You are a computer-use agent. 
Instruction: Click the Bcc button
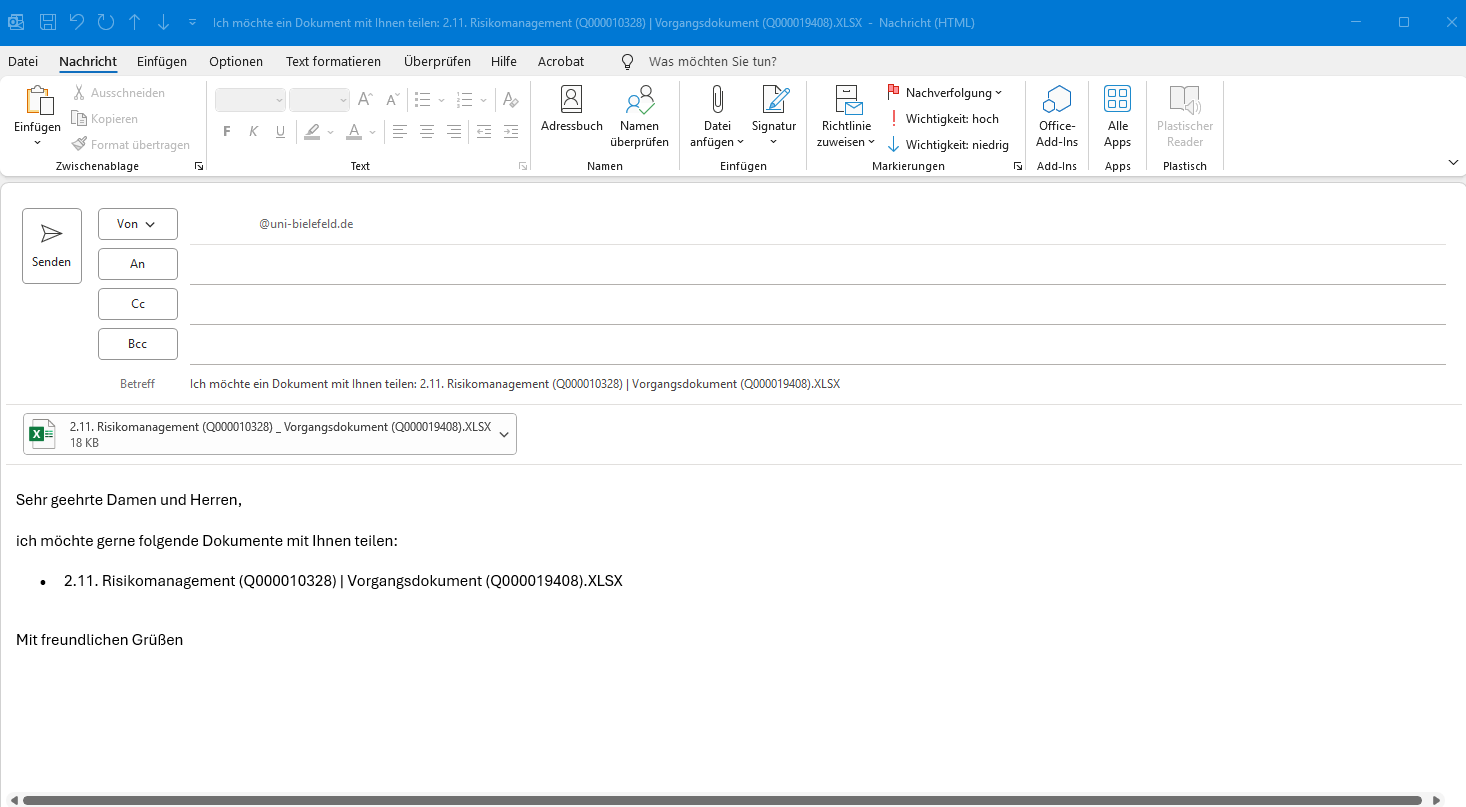click(x=138, y=344)
